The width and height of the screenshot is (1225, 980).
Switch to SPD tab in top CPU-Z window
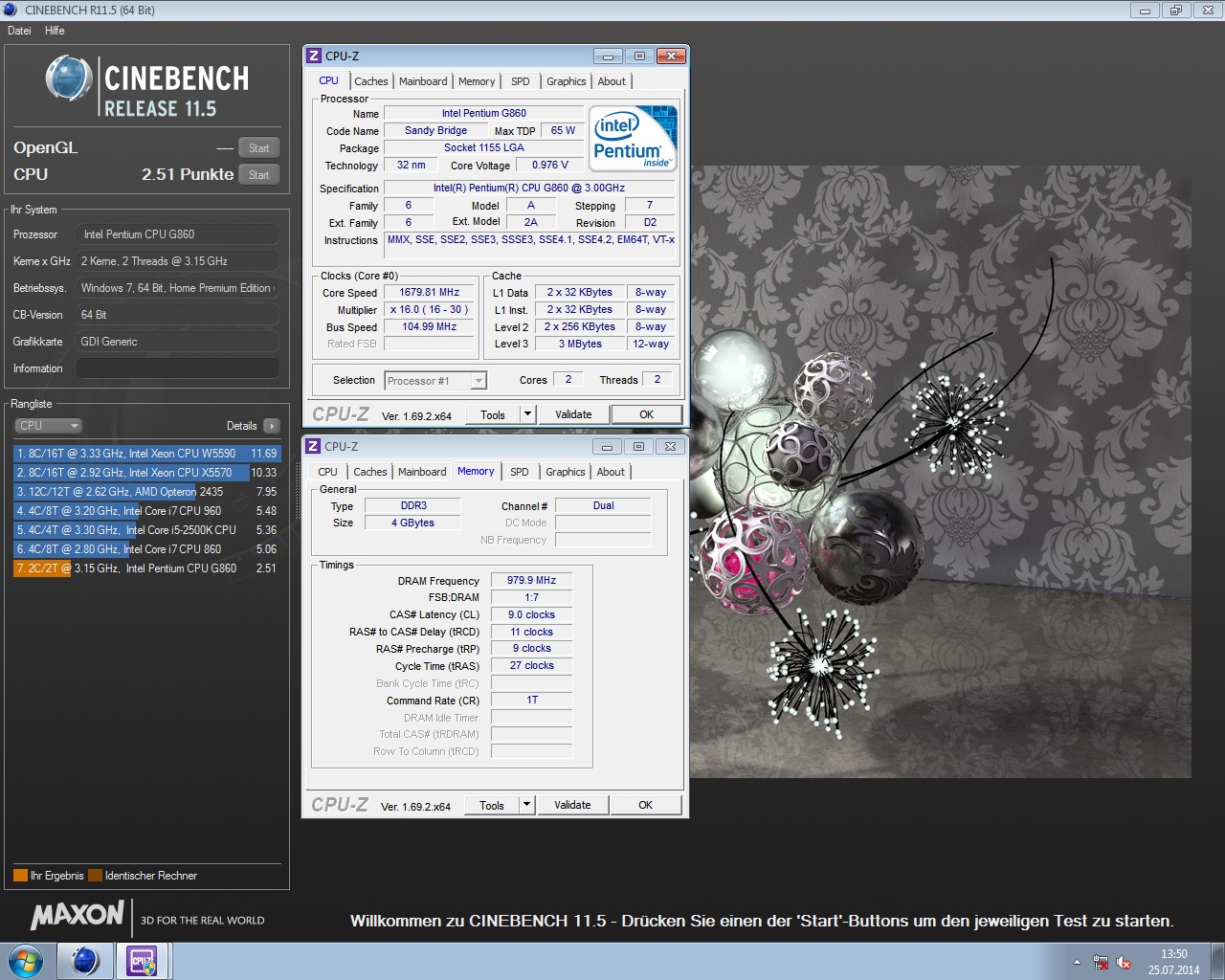pos(521,81)
